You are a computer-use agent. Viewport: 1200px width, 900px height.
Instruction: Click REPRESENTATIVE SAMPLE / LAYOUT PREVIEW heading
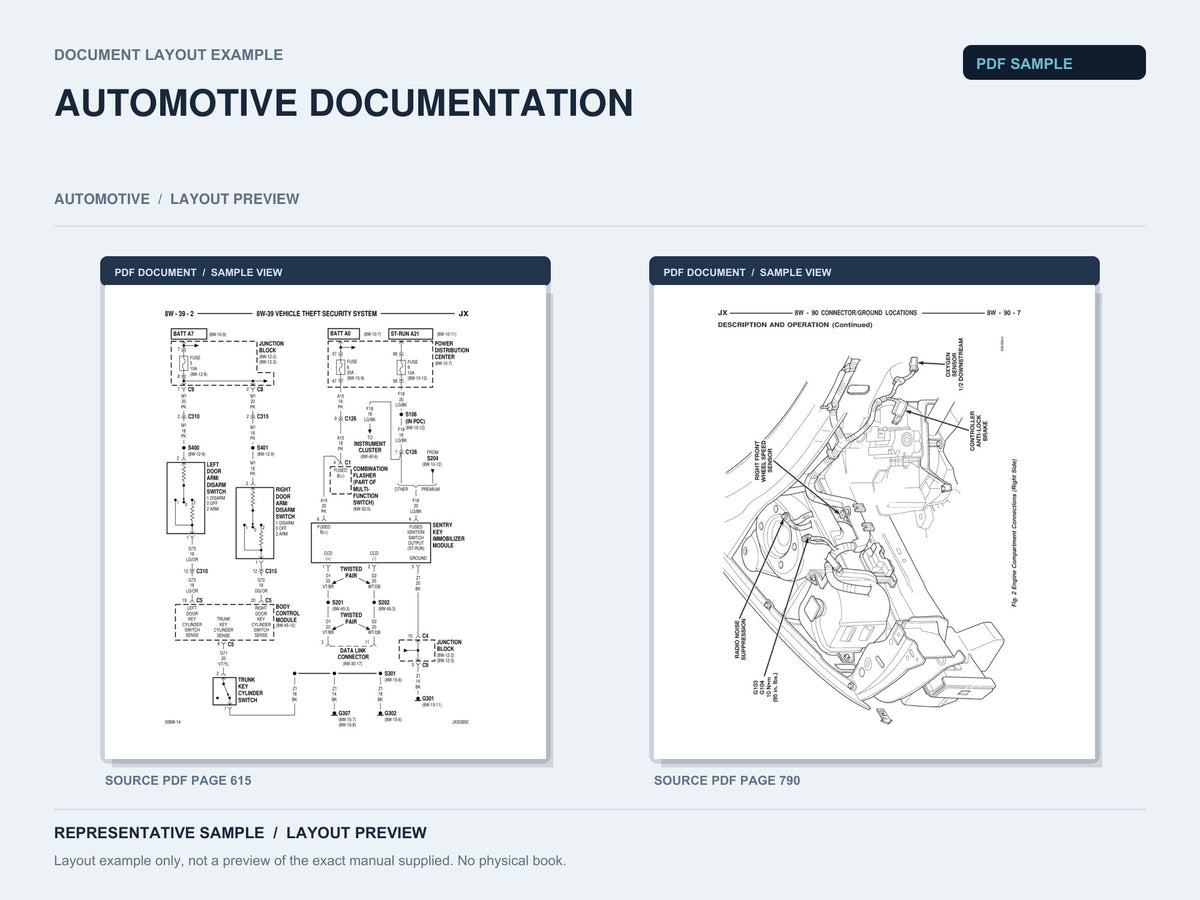coord(240,833)
